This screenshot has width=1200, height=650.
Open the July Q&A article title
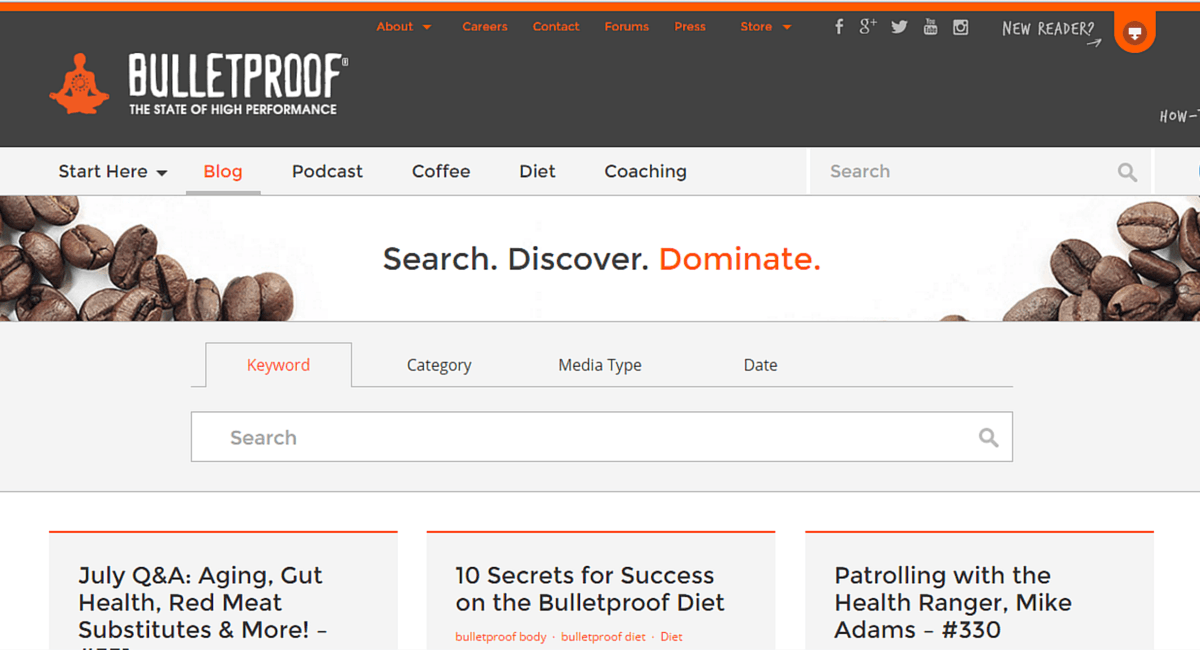pos(203,606)
